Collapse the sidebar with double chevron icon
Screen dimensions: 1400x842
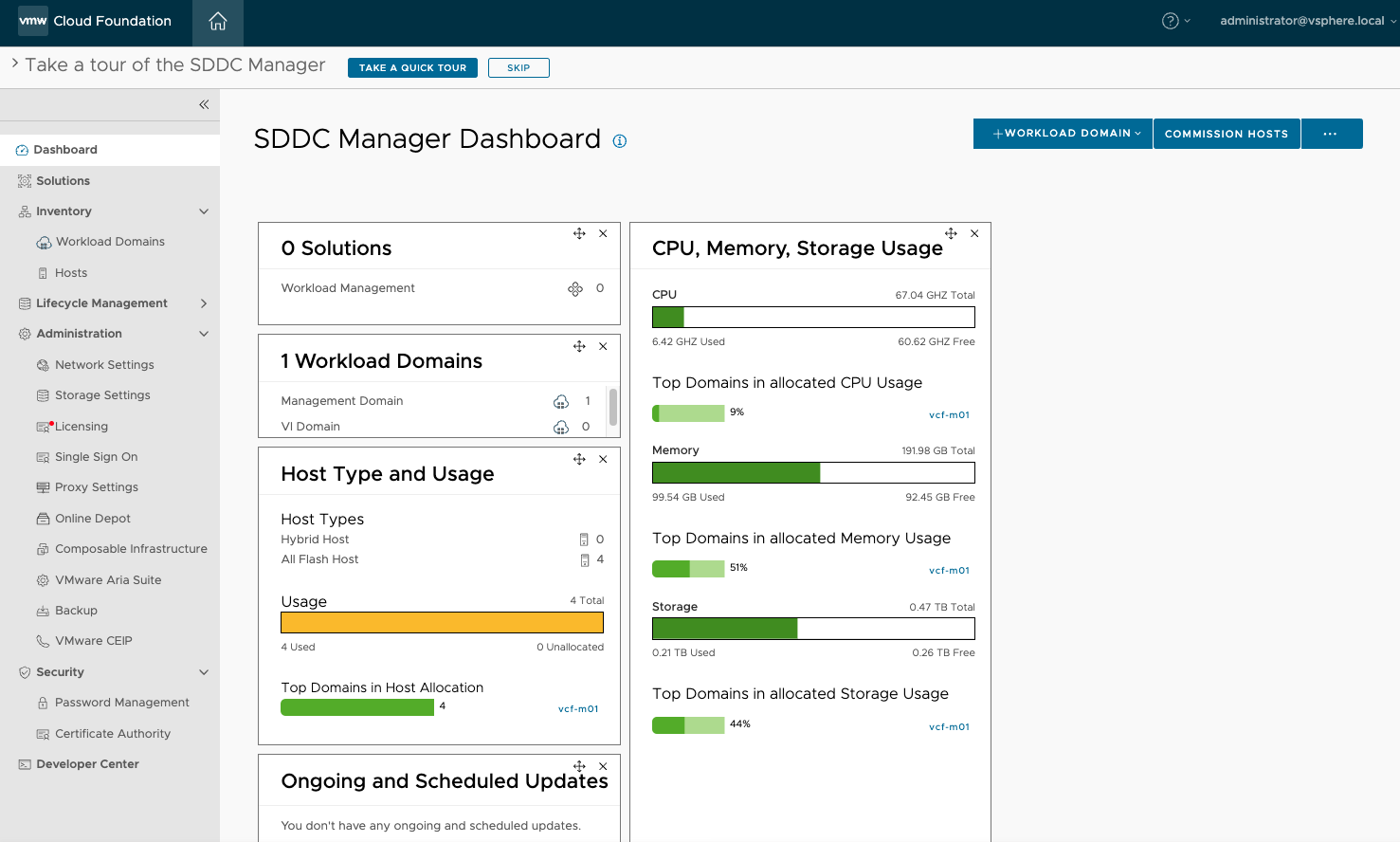tap(204, 104)
